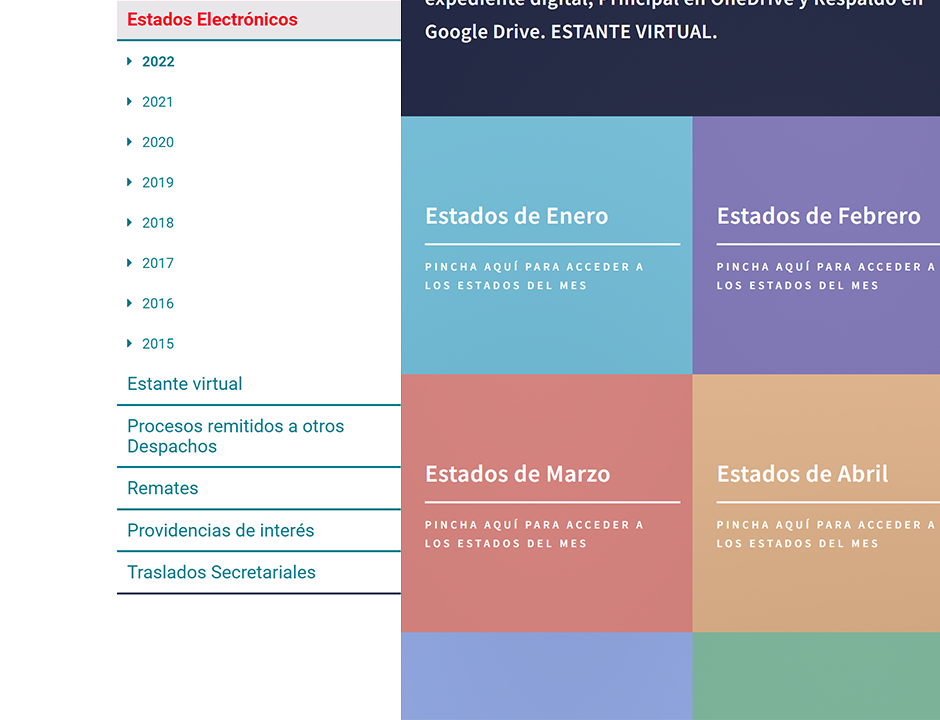940x720 pixels.
Task: Click the green tile below Abril
Action: (816, 676)
